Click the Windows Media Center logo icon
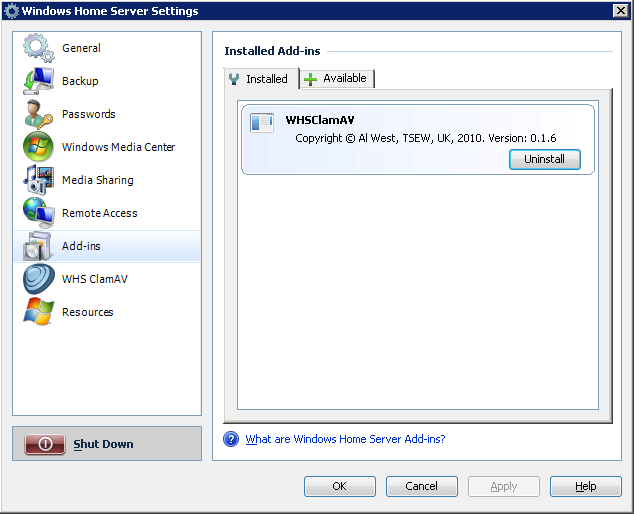The width and height of the screenshot is (634, 514). click(x=38, y=147)
